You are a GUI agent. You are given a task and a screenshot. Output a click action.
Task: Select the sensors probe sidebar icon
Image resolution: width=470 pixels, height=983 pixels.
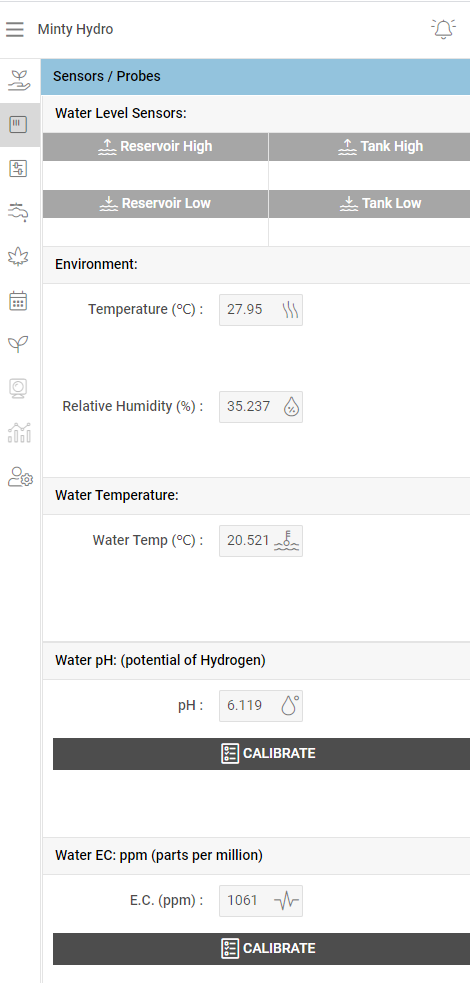tap(18, 124)
